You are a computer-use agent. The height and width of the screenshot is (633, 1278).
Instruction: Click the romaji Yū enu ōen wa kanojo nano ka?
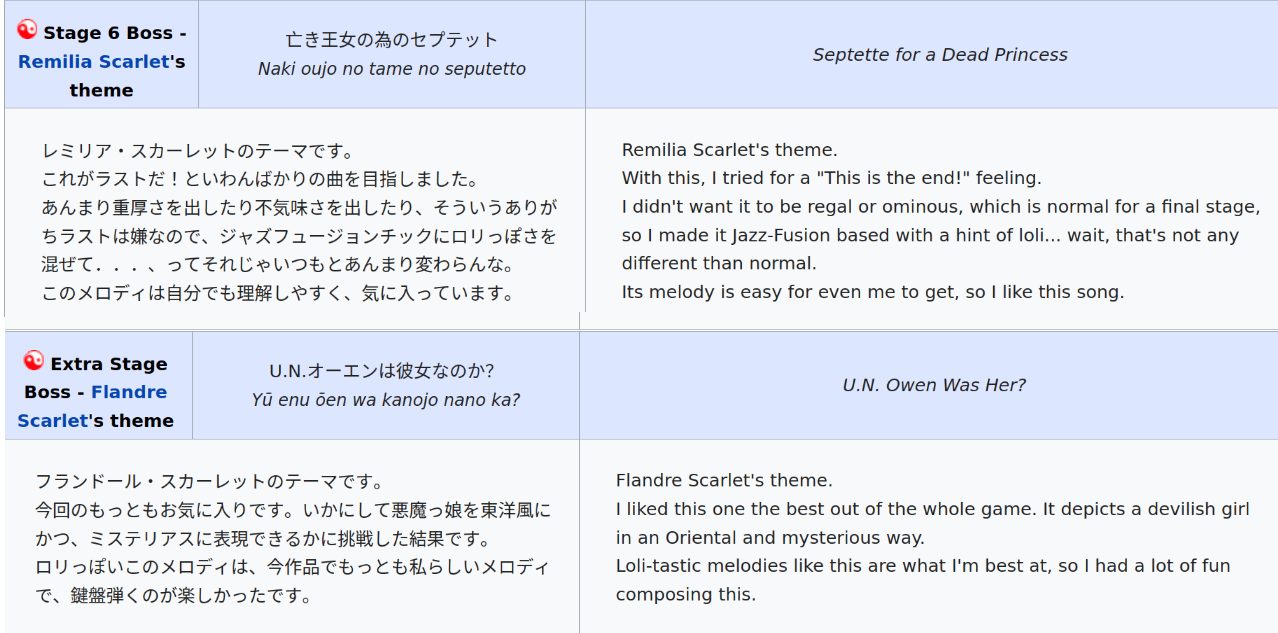(x=386, y=400)
